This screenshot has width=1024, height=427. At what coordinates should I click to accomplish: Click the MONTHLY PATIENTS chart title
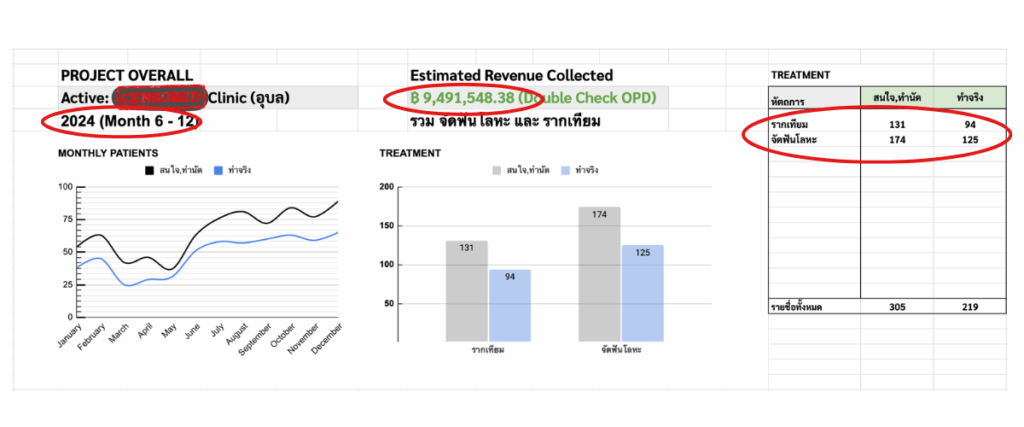pos(107,153)
